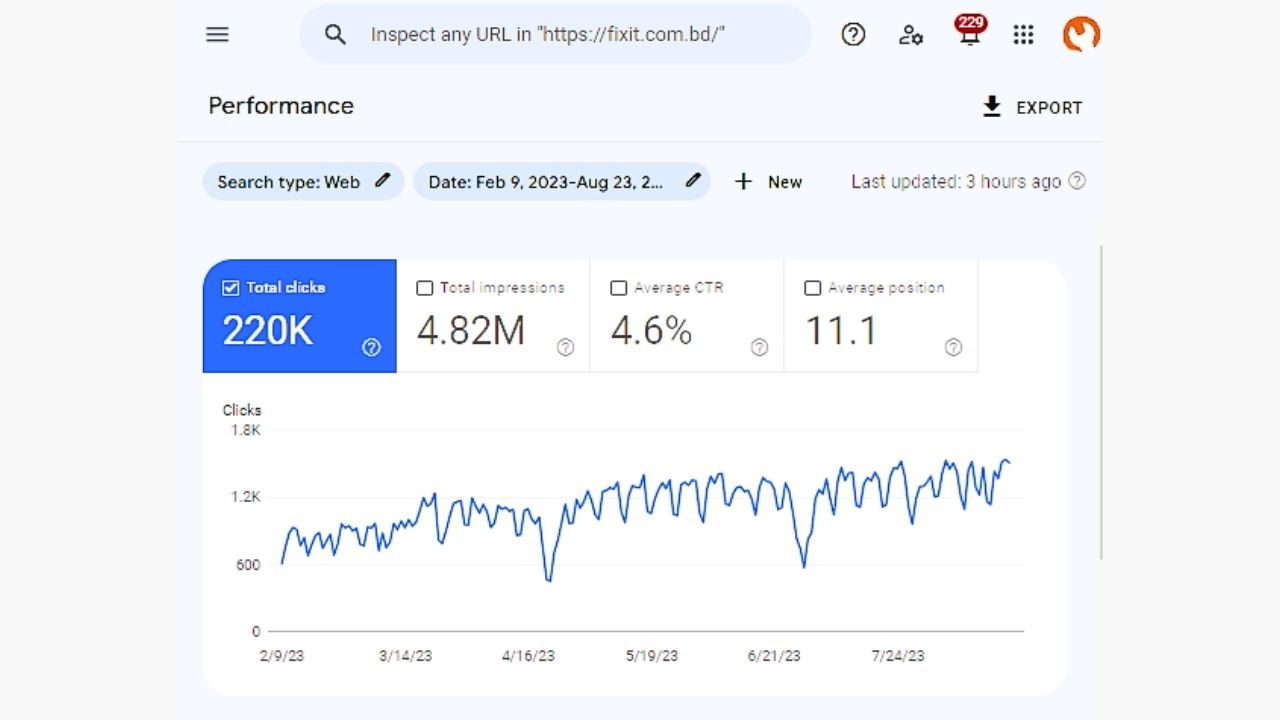The width and height of the screenshot is (1280, 720).
Task: Open help icon in Average CTR card
Action: pos(759,347)
